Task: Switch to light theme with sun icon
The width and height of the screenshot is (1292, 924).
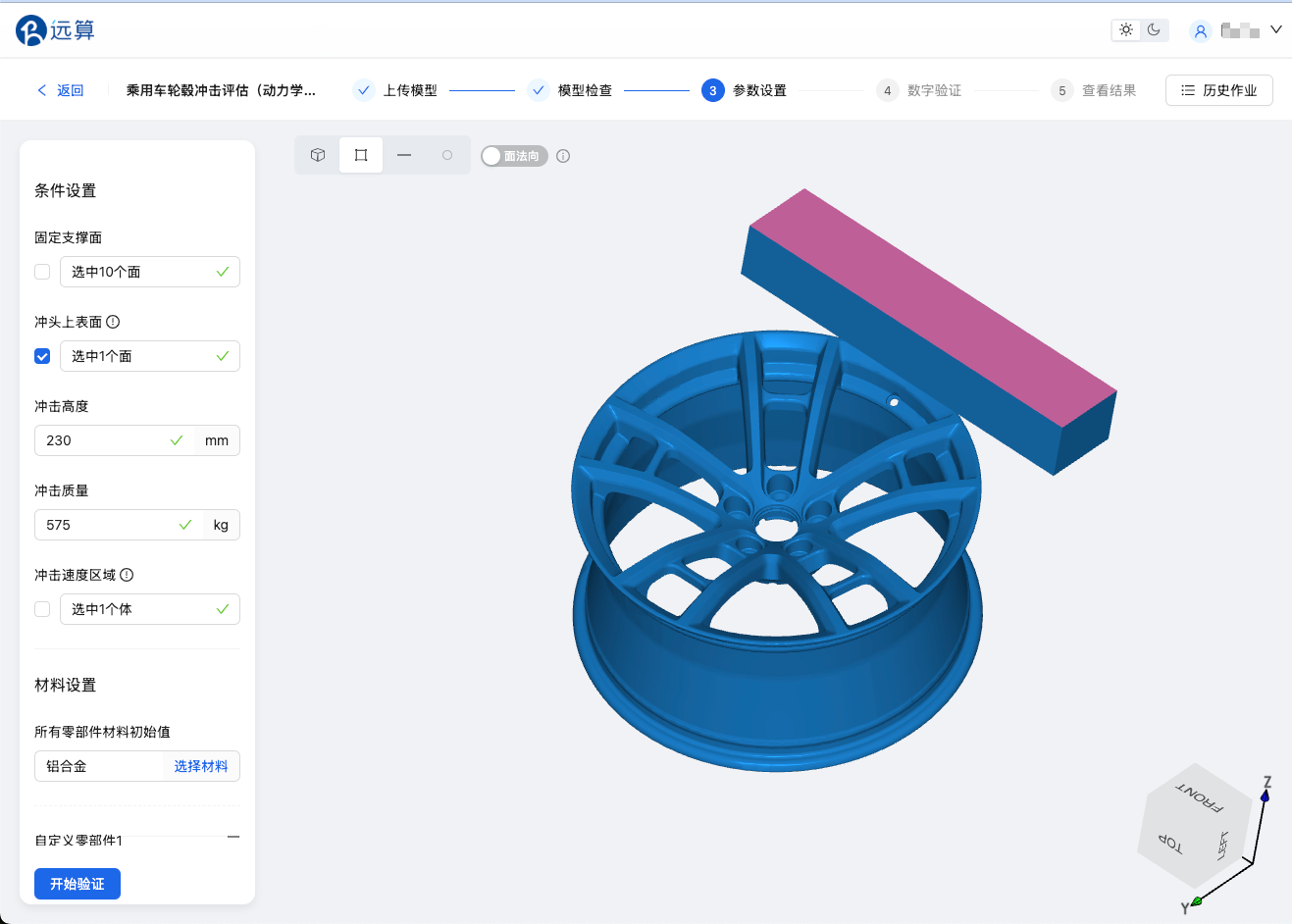Action: [x=1126, y=30]
